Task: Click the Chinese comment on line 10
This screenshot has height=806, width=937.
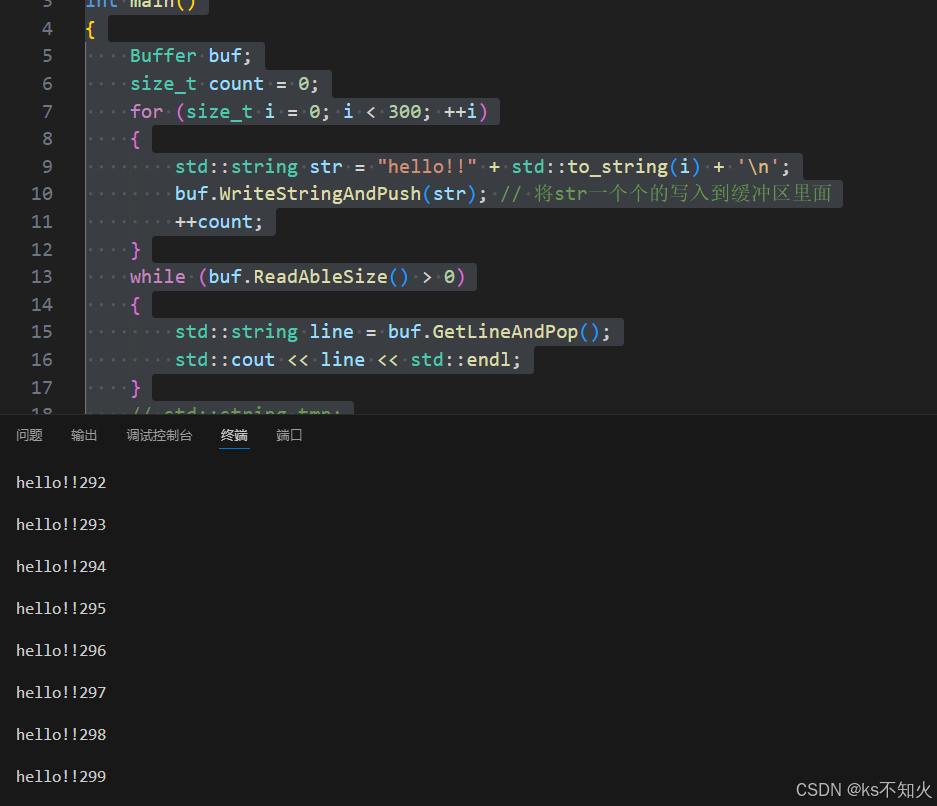Action: coord(666,194)
